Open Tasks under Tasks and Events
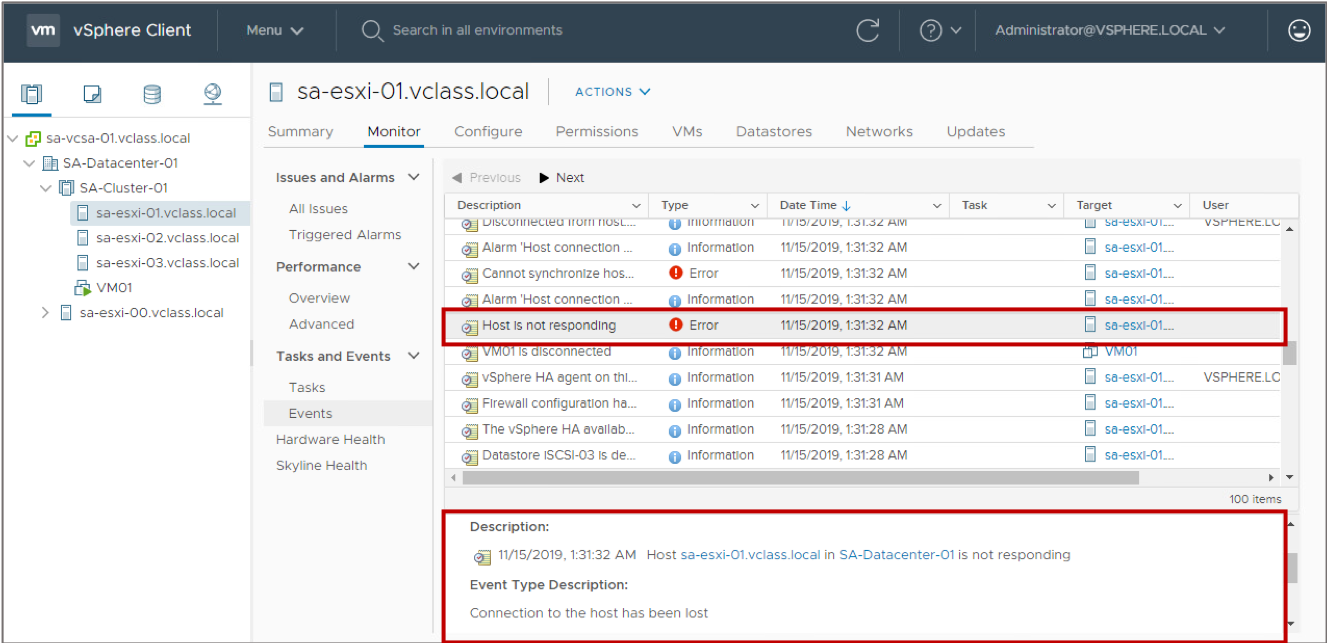Viewport: 1327px width, 643px height. click(307, 387)
